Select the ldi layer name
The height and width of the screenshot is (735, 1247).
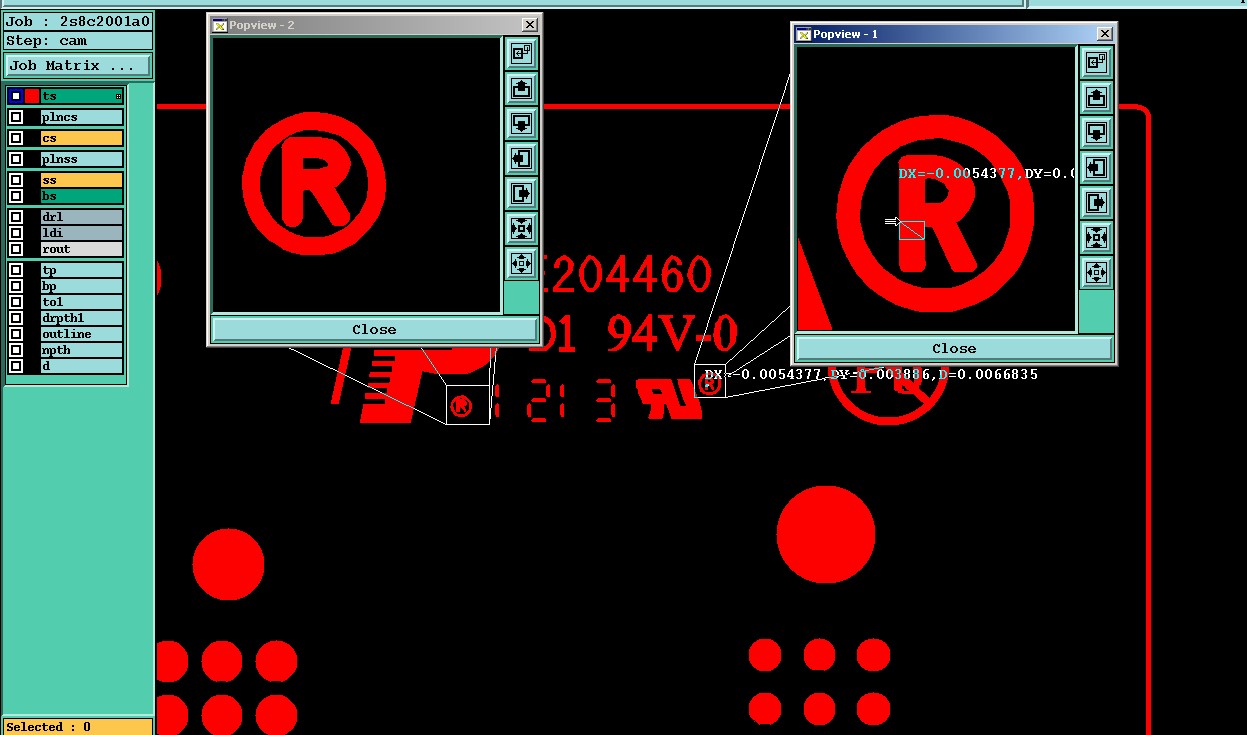[x=82, y=233]
